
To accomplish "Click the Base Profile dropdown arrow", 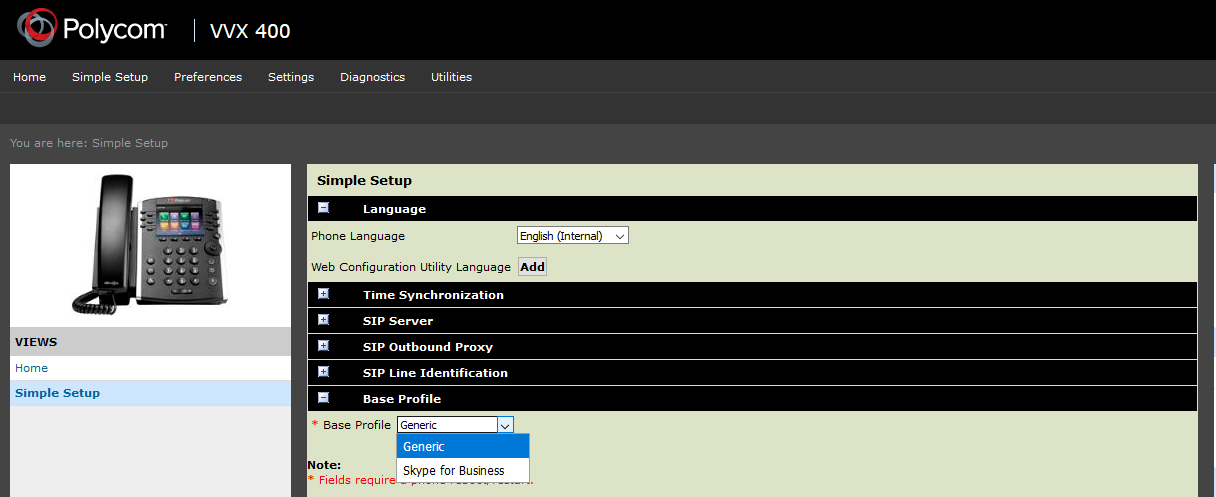I will [505, 425].
